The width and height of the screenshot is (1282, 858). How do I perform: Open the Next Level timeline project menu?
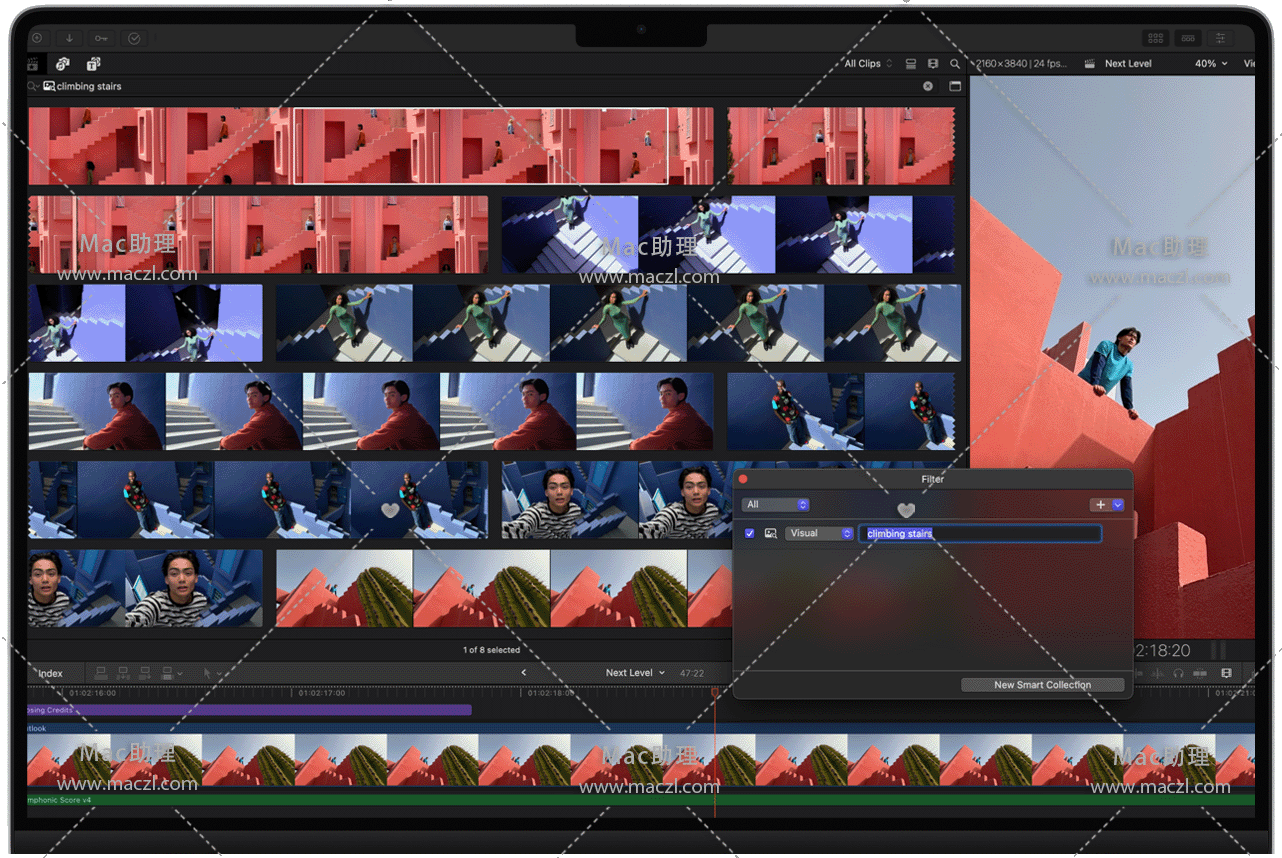click(635, 673)
